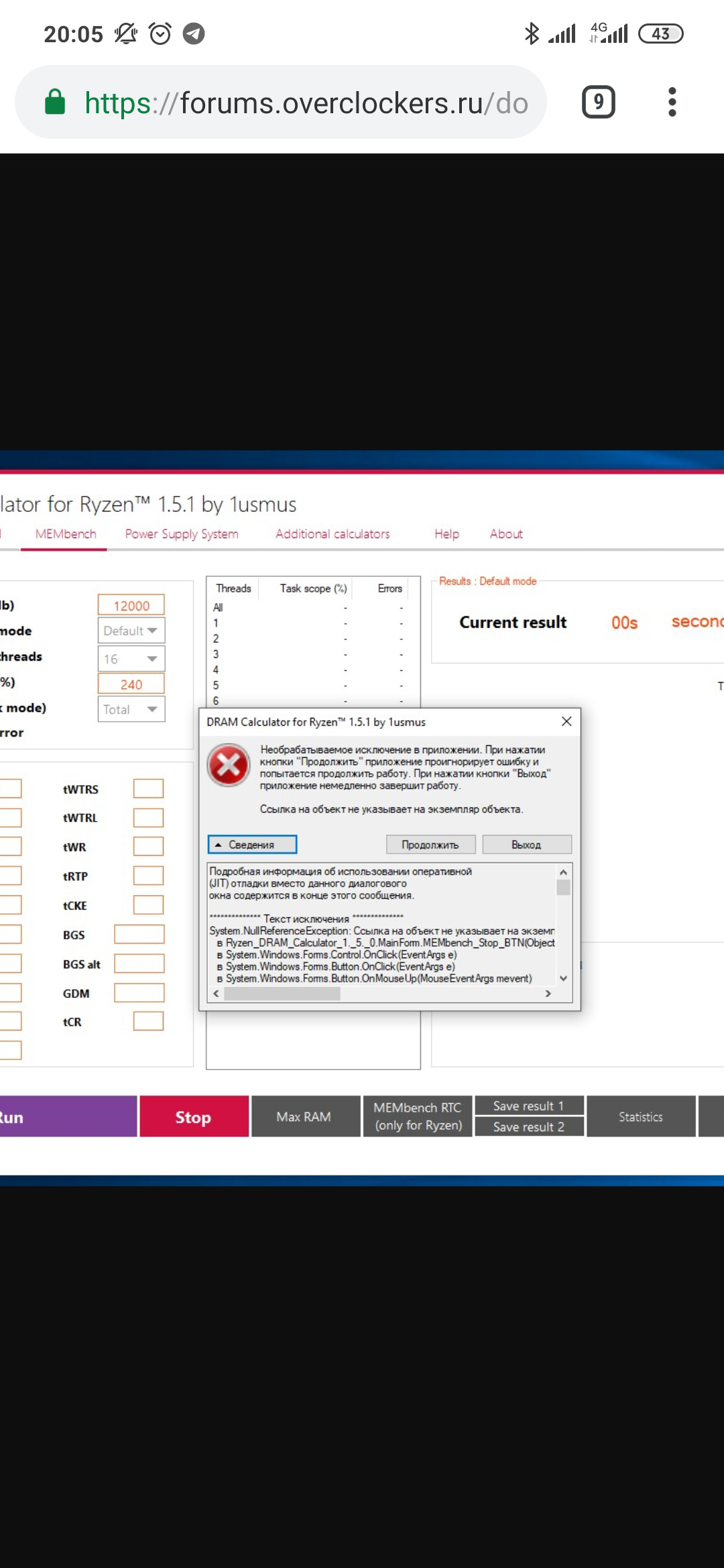
Task: Open the About tab
Action: click(506, 534)
